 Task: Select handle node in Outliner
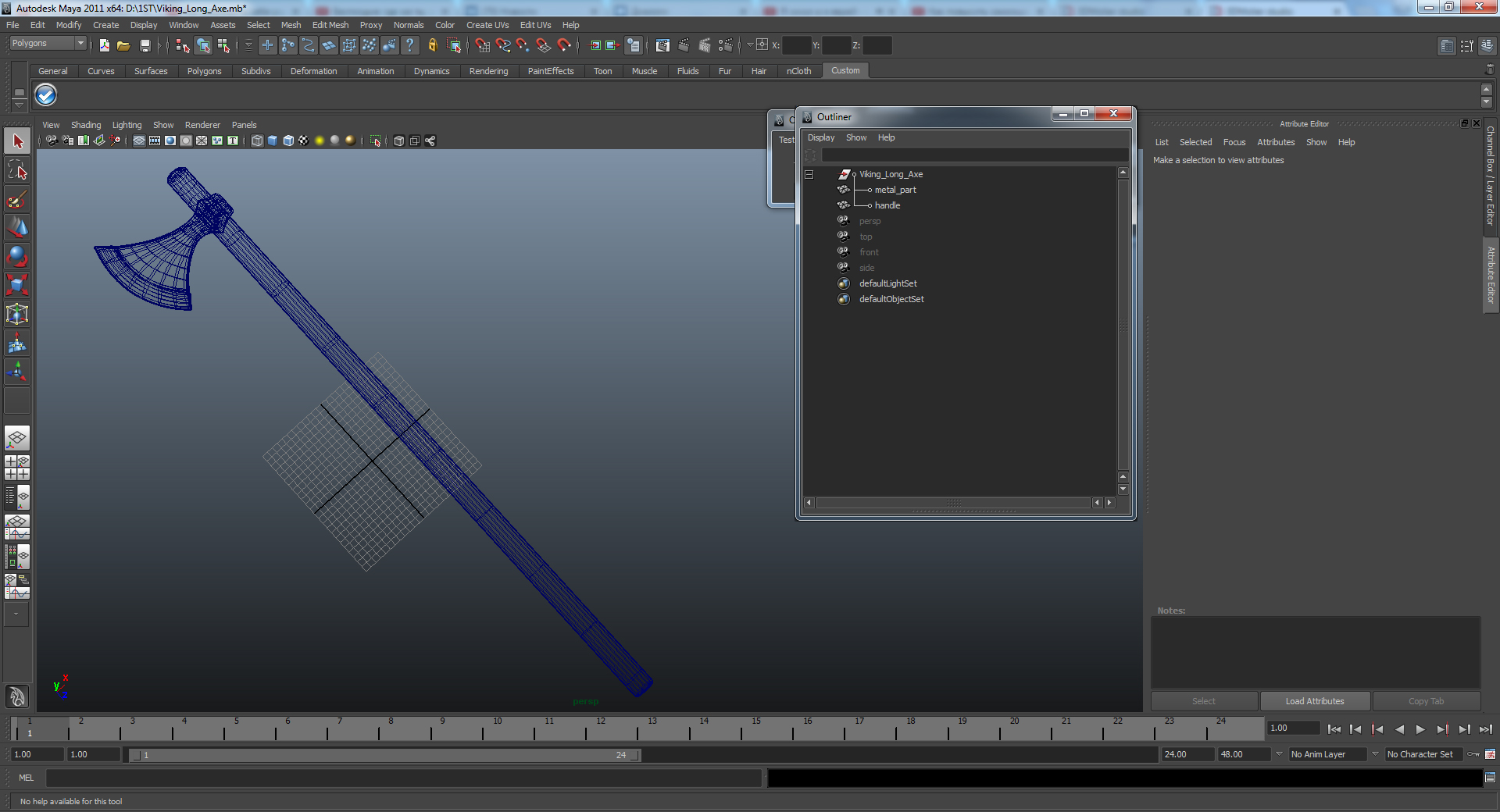pos(887,205)
